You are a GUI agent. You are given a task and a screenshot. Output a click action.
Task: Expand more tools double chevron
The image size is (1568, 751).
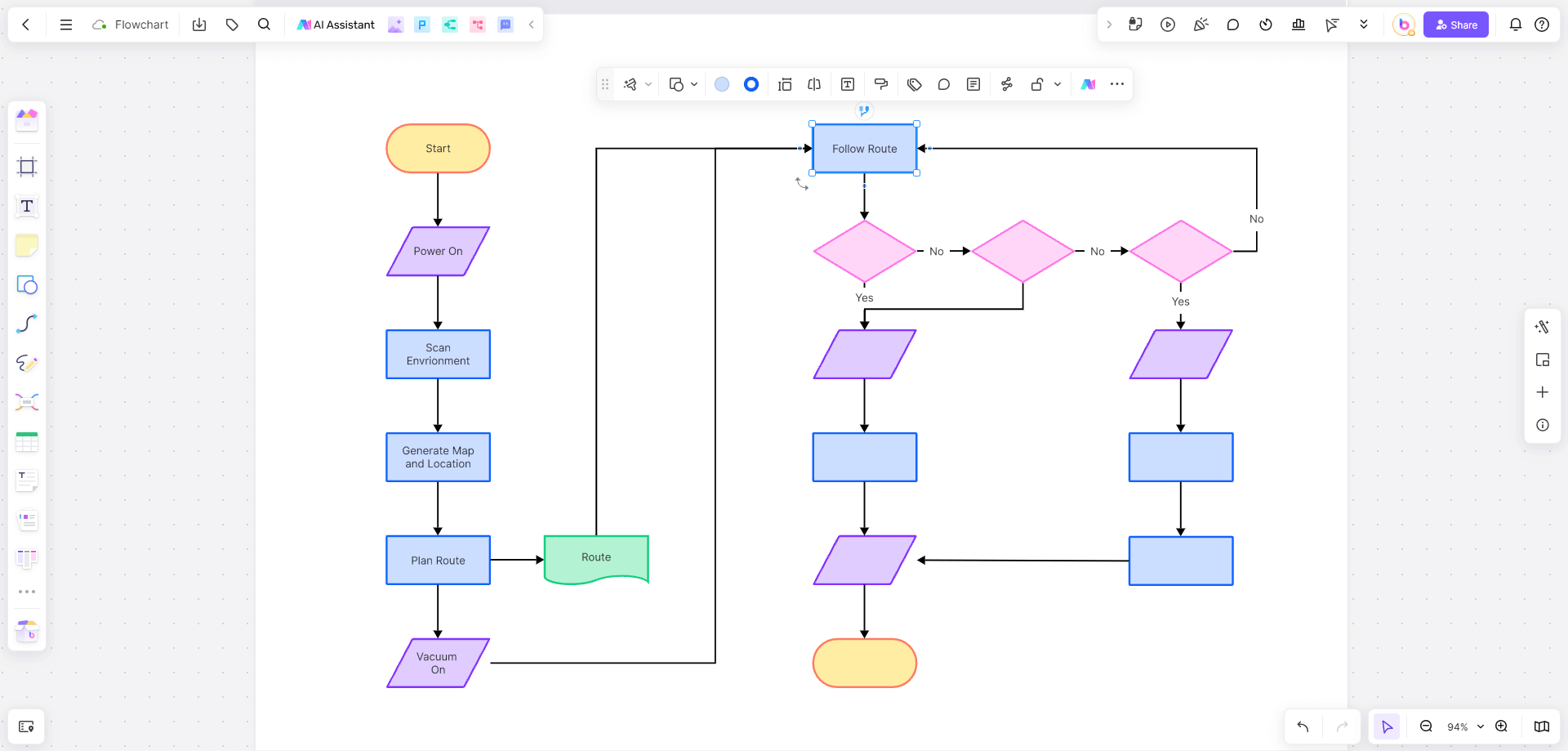[1364, 25]
